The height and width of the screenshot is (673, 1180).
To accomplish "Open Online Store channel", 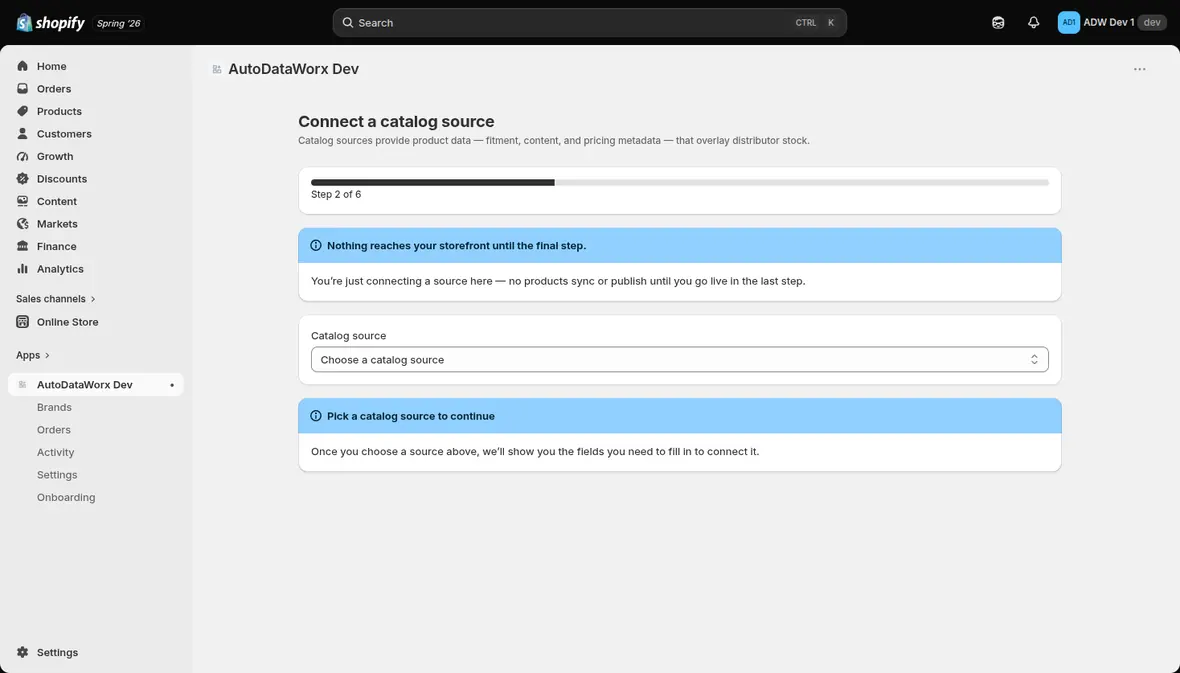I will pos(96,322).
